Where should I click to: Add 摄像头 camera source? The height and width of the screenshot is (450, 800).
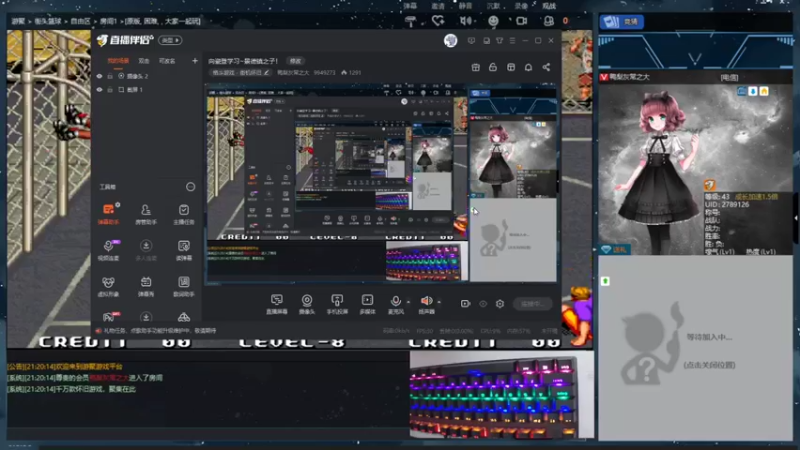pyautogui.click(x=307, y=304)
